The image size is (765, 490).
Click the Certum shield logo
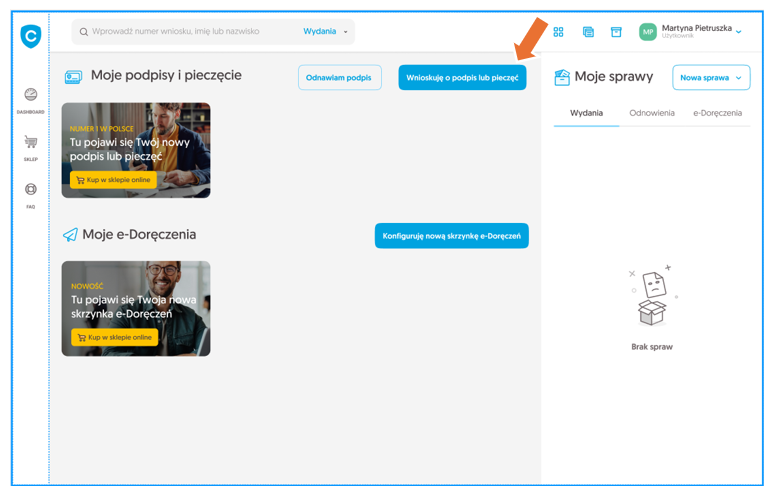(x=31, y=37)
